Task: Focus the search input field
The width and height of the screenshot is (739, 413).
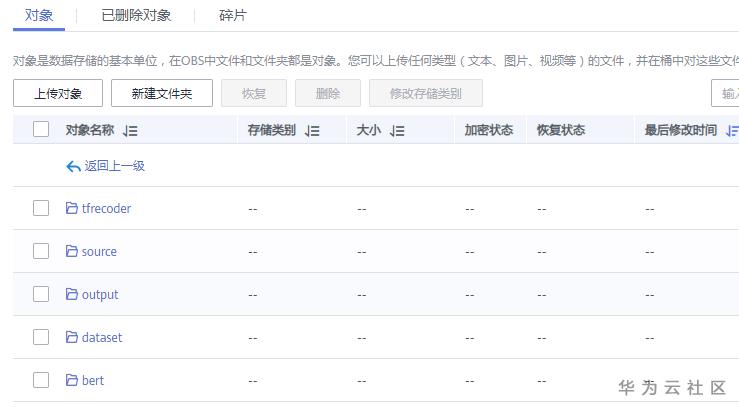Action: click(x=725, y=94)
